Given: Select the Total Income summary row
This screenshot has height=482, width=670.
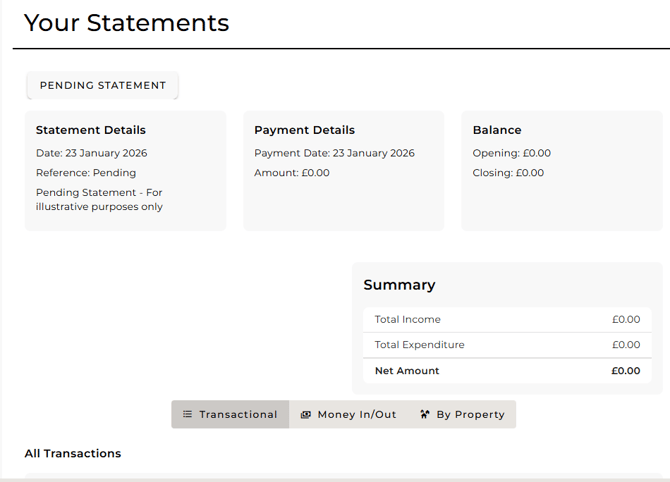Looking at the screenshot, I should (507, 320).
